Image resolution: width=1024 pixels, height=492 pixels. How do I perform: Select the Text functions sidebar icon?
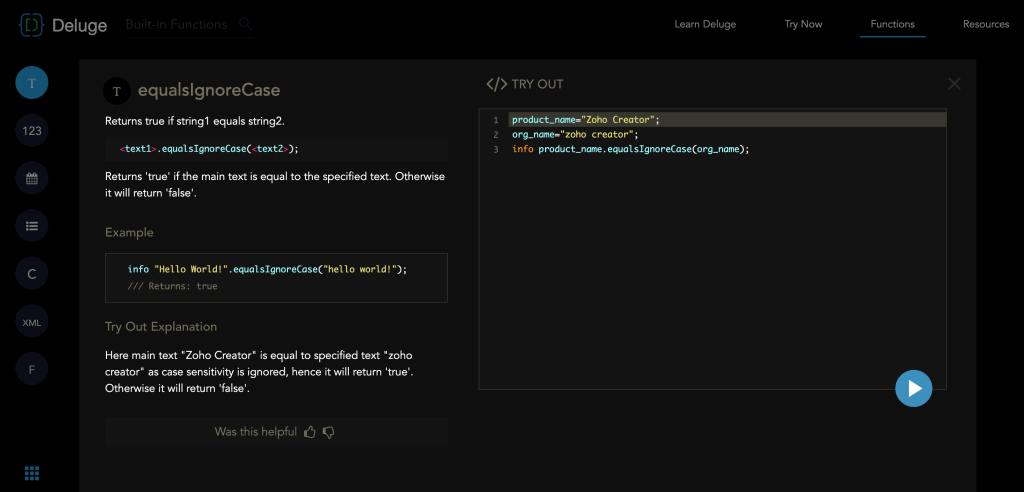[x=32, y=83]
